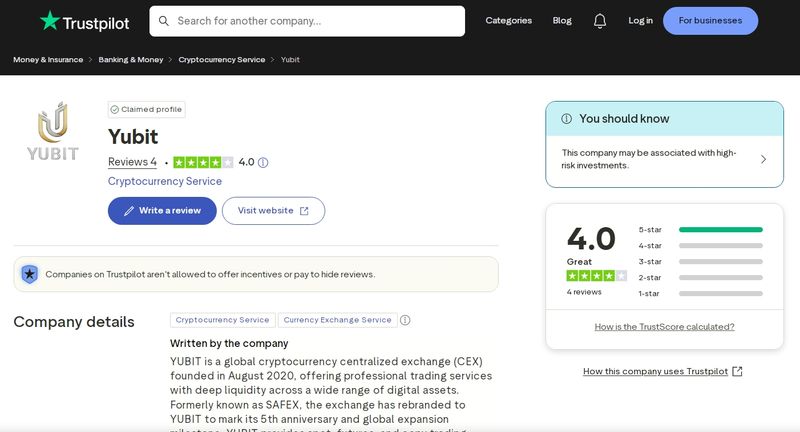
Task: Click the Claimed profile badge
Action: click(x=146, y=110)
